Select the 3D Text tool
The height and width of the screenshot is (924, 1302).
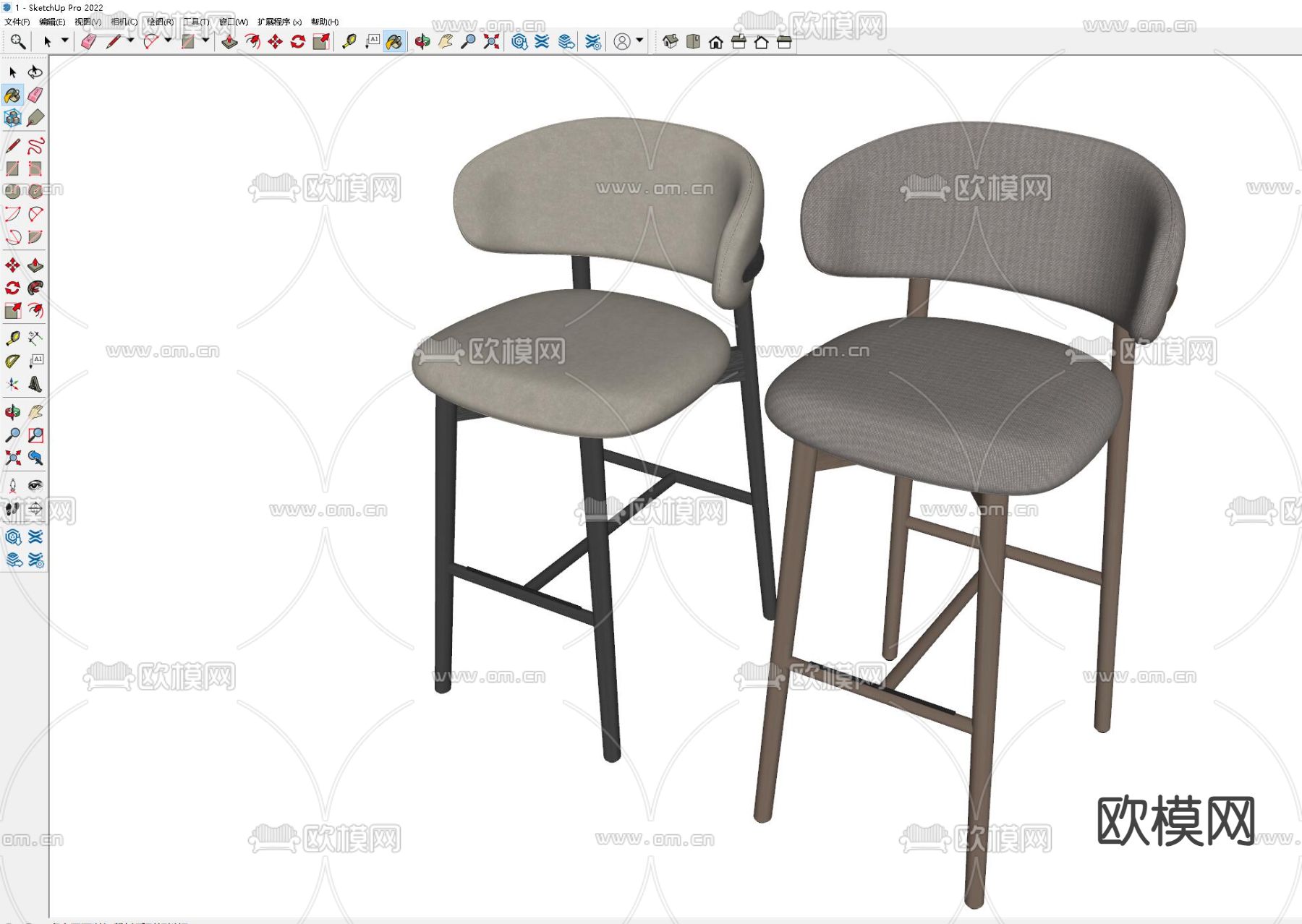coord(35,384)
